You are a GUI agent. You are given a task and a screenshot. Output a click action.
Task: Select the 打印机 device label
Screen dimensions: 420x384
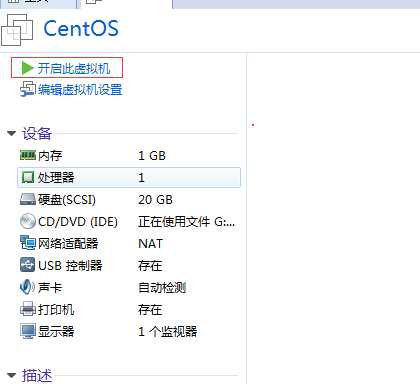click(x=56, y=309)
